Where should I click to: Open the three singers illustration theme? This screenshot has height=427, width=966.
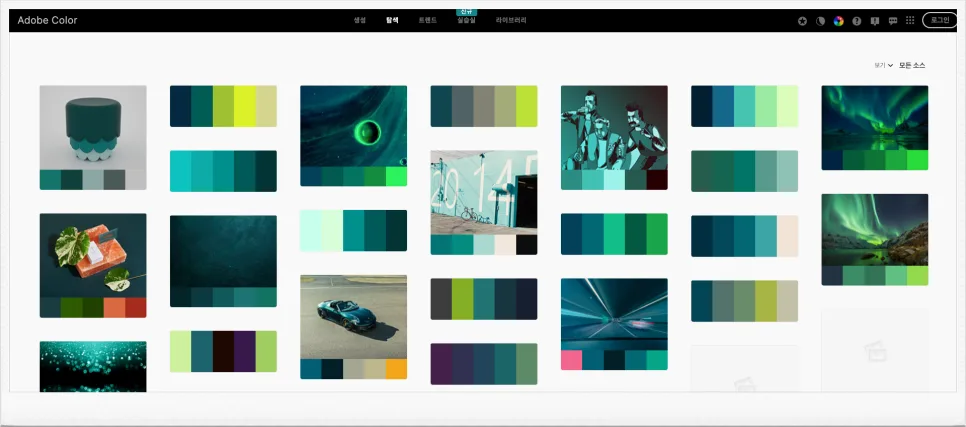614,128
